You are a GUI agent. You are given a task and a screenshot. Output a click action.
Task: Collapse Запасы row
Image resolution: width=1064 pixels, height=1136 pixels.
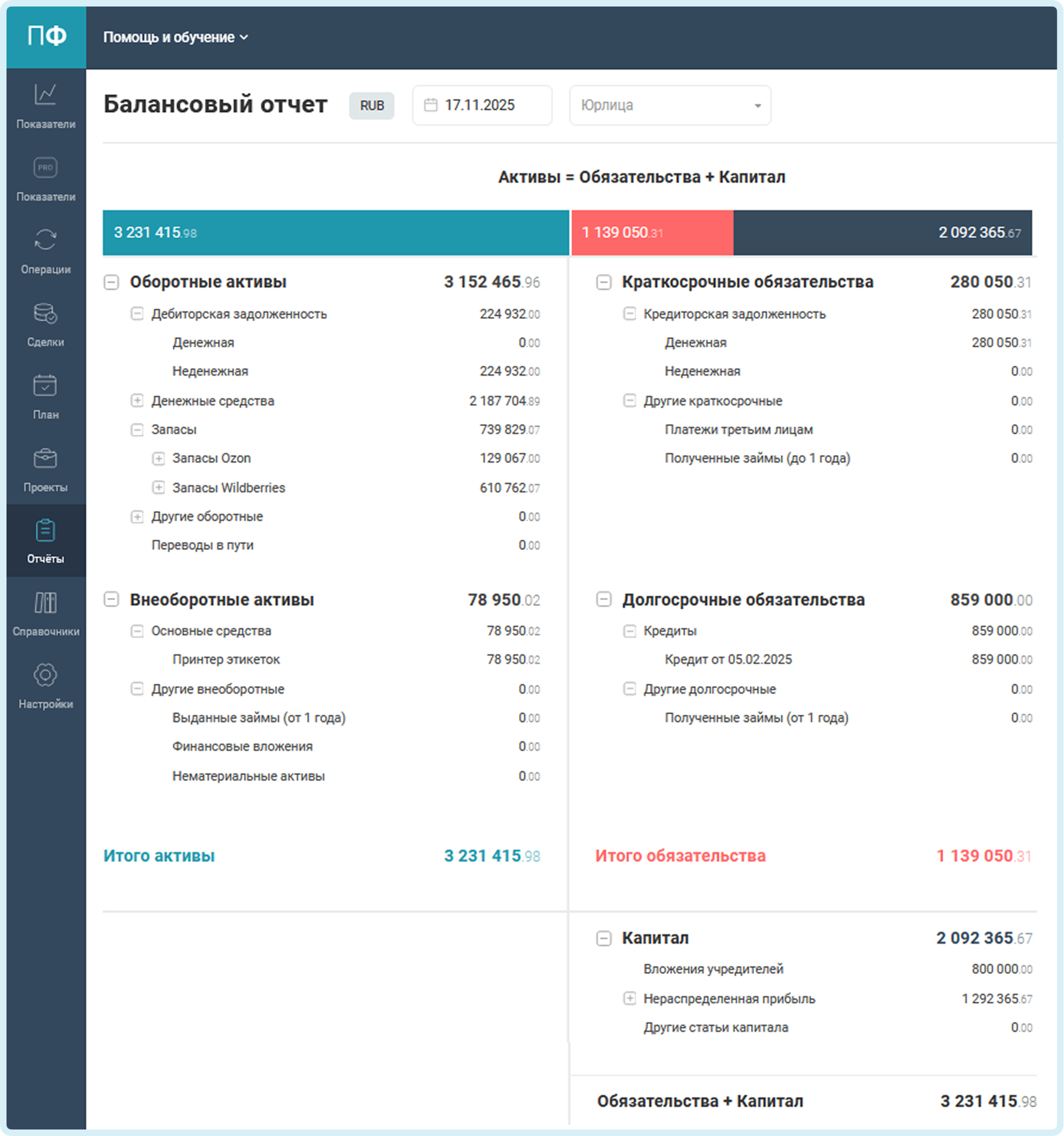point(137,430)
